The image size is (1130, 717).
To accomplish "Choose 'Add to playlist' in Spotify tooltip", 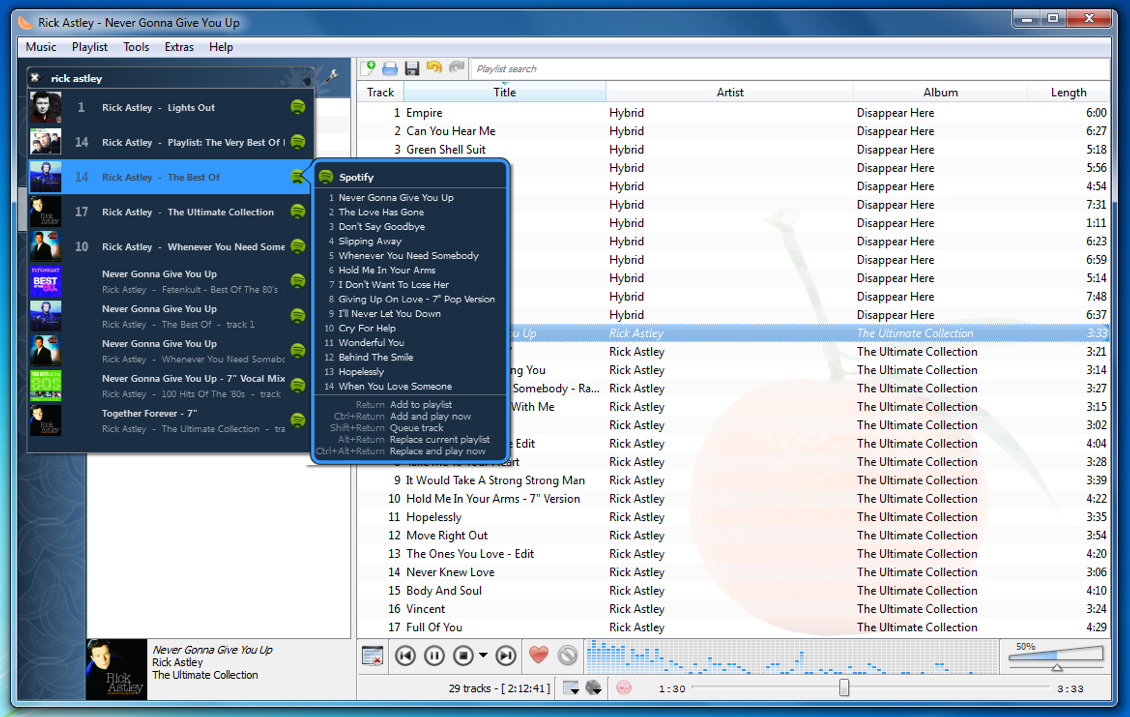I will (x=421, y=405).
